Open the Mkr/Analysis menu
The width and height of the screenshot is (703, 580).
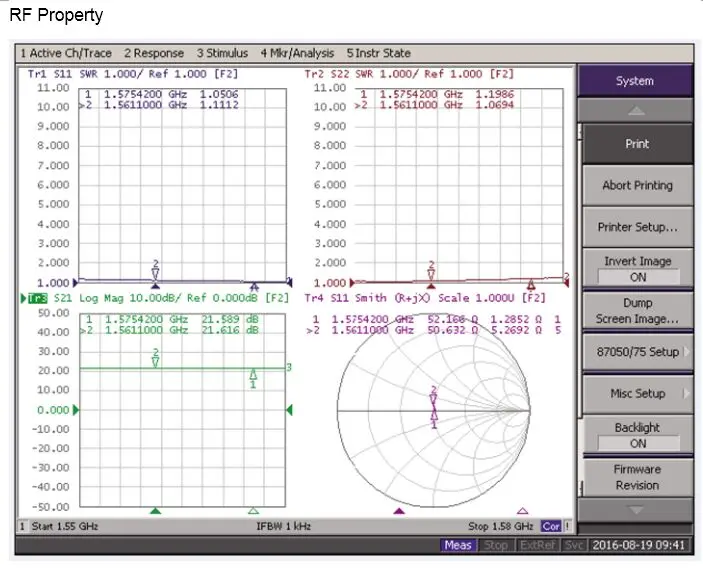tap(297, 53)
